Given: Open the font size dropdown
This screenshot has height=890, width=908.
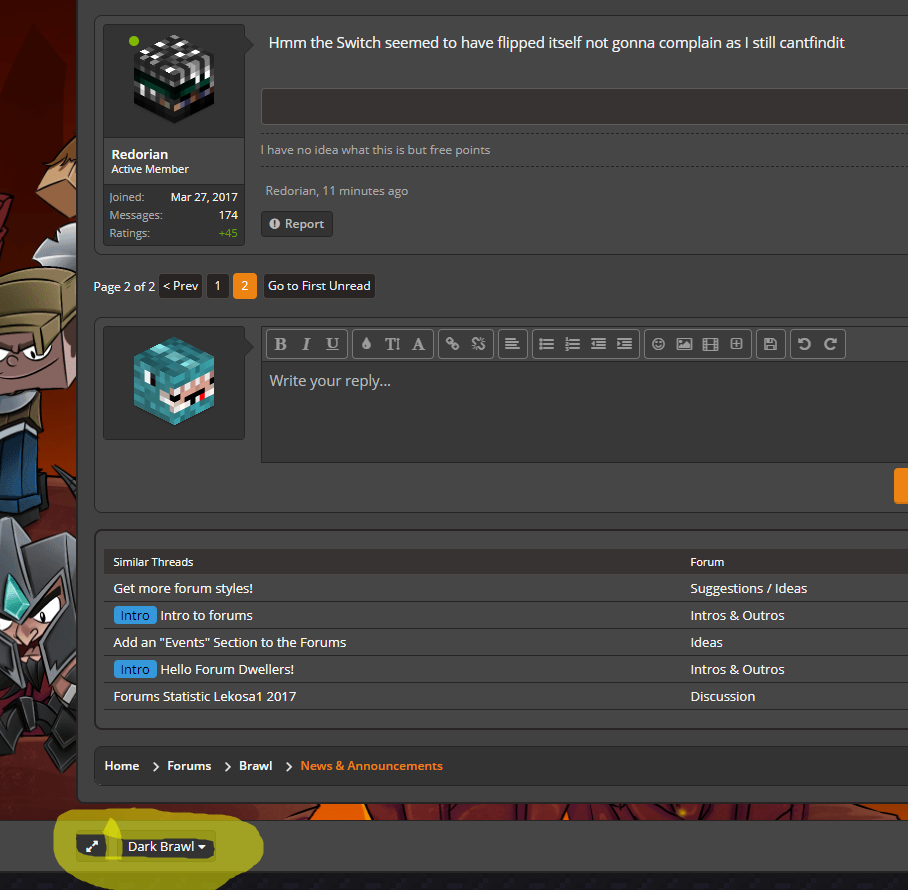Looking at the screenshot, I should pyautogui.click(x=392, y=344).
